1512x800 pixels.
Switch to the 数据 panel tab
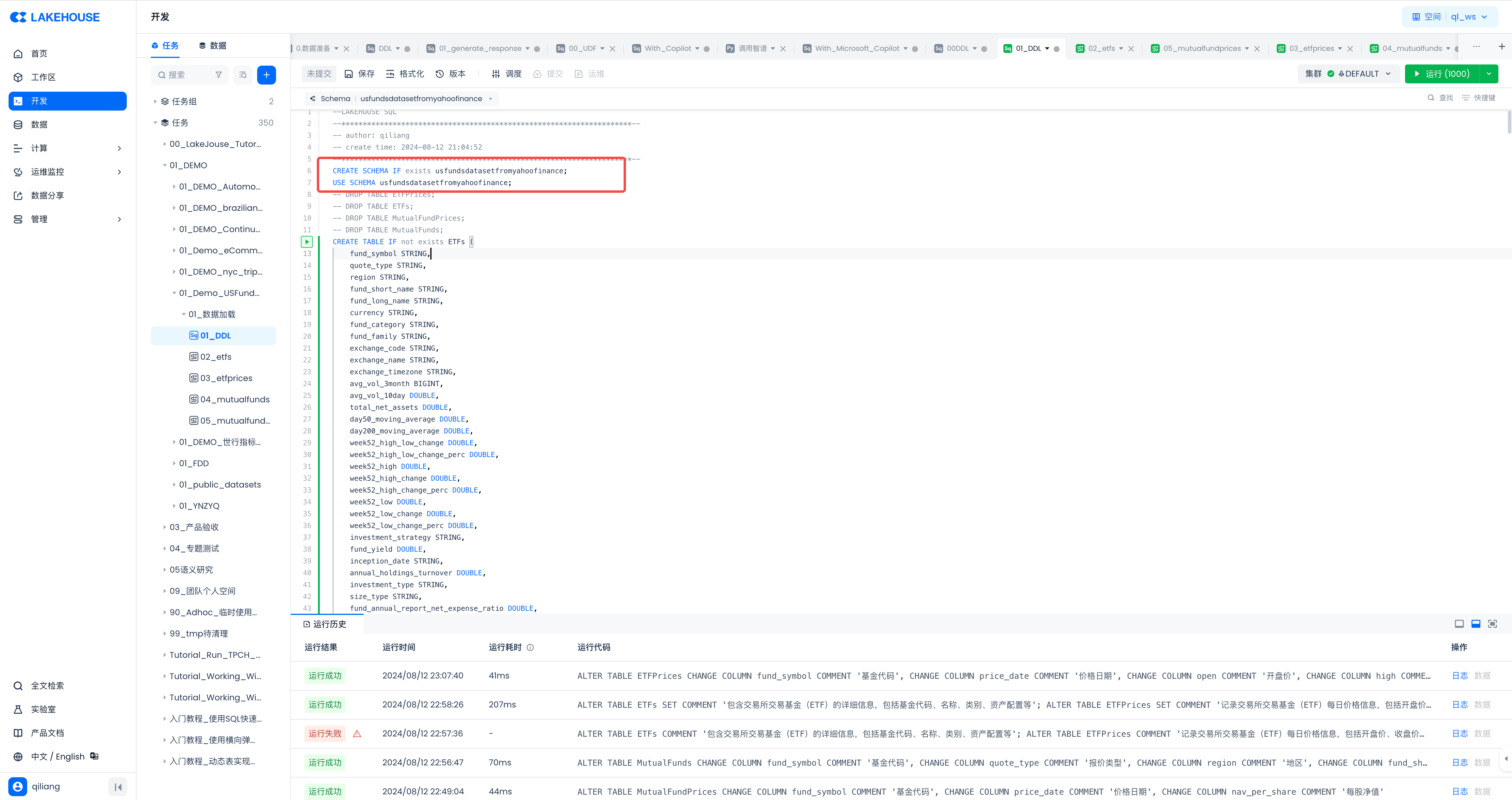click(212, 46)
